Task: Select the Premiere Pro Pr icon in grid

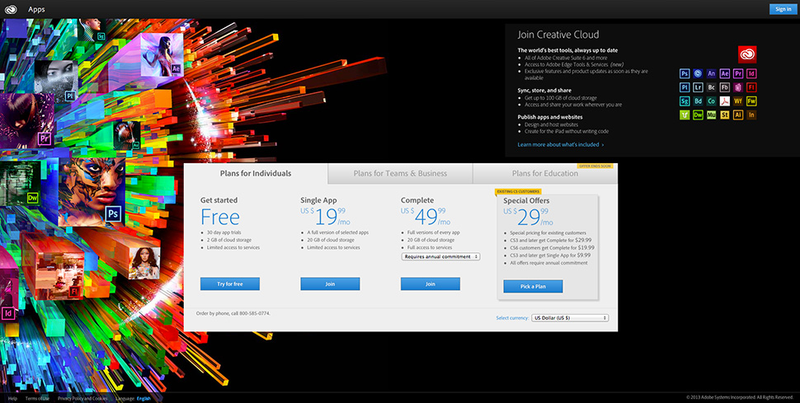Action: 738,73
